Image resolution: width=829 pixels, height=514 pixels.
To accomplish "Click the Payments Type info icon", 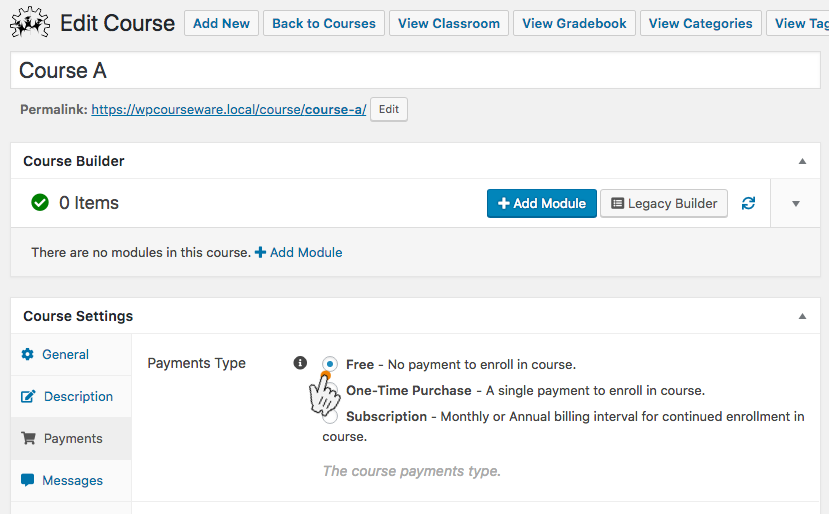I will (x=300, y=363).
